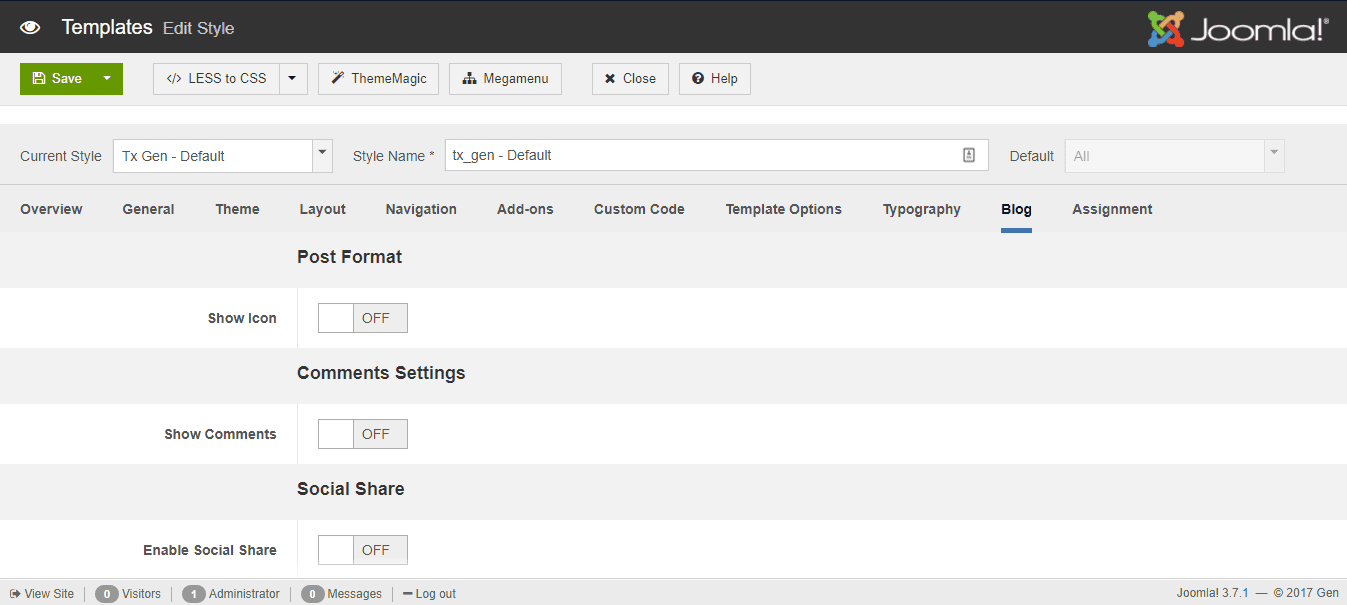Expand the Save button dropdown arrow
The width and height of the screenshot is (1347, 605).
tap(108, 78)
